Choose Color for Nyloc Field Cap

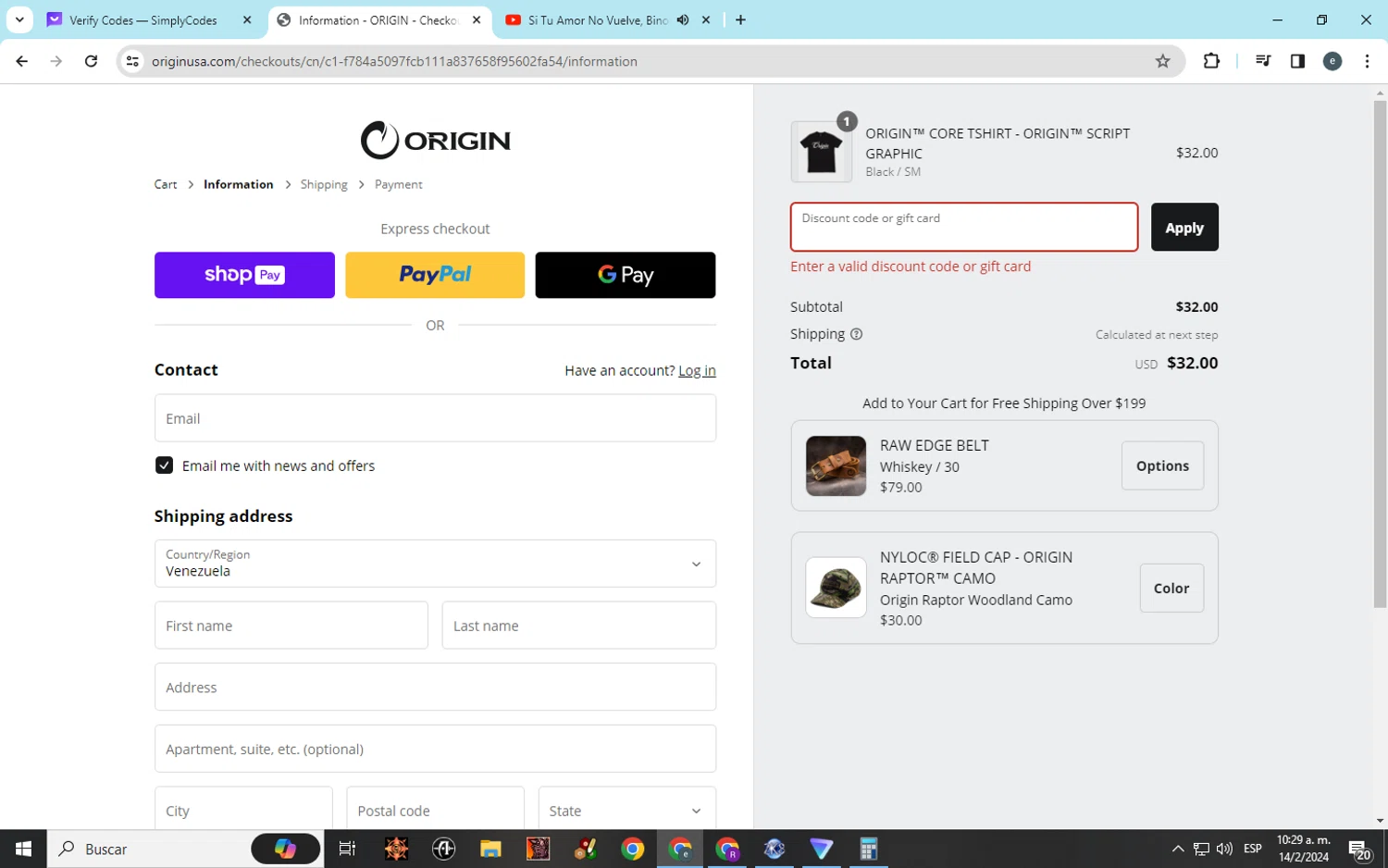point(1171,588)
